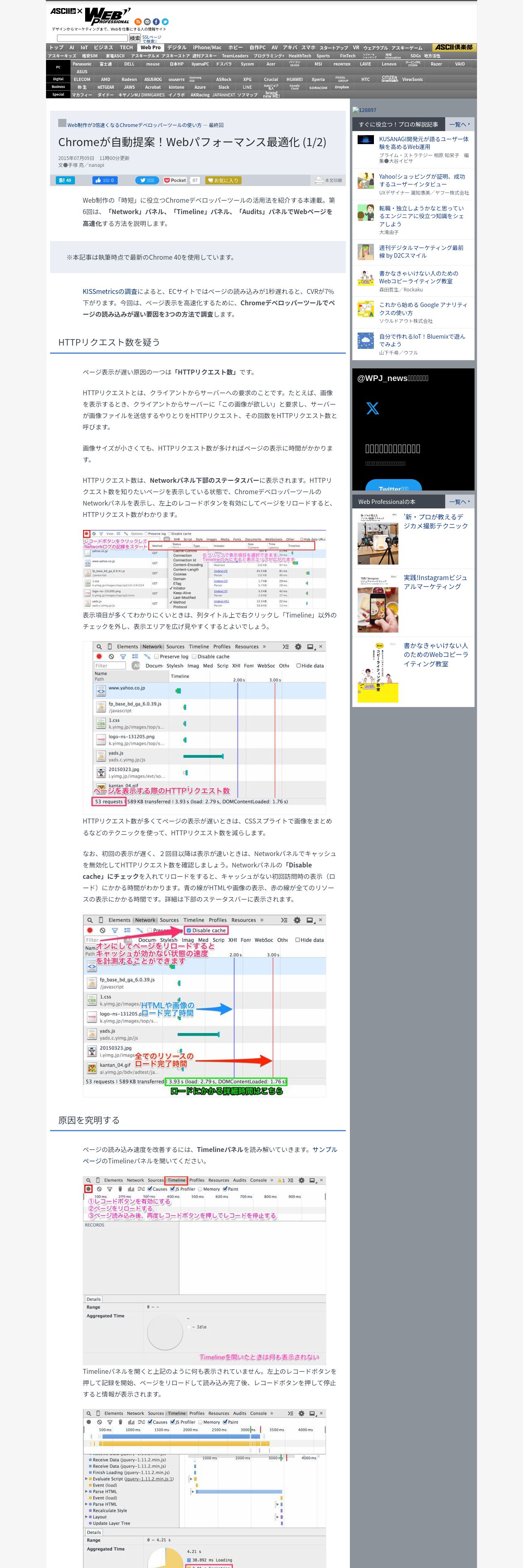Open the RSS feed icon in header

(x=138, y=22)
